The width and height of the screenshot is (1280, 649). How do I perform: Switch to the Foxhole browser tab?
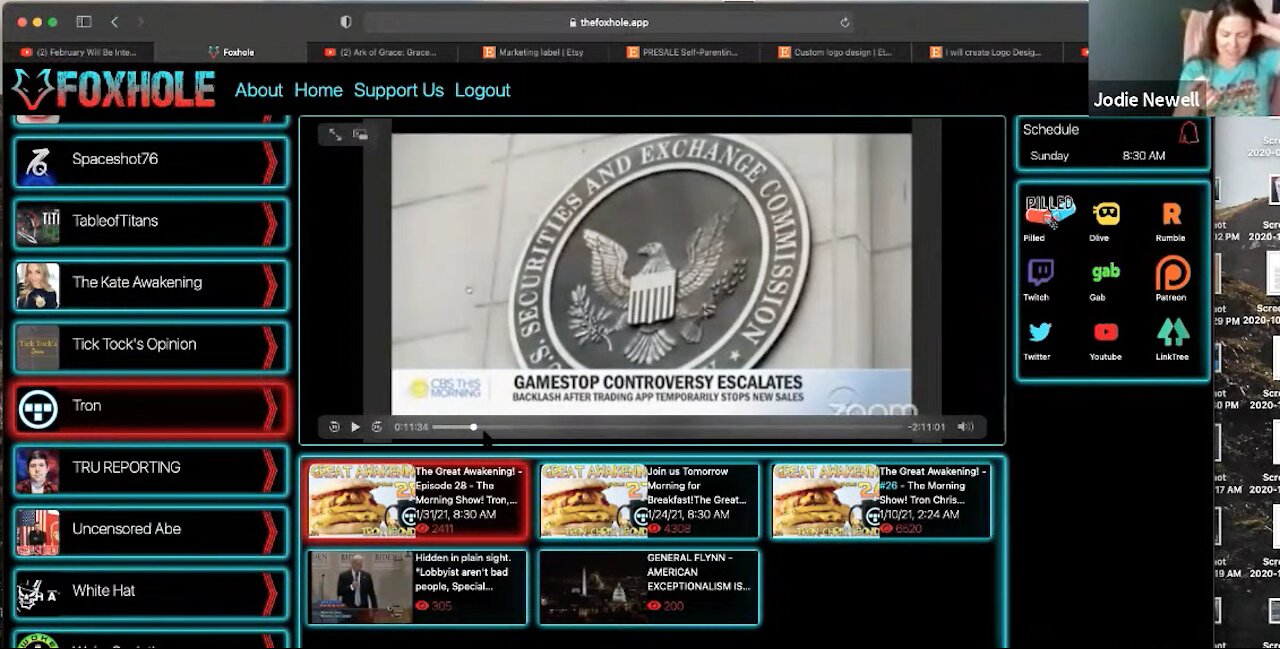(232, 52)
